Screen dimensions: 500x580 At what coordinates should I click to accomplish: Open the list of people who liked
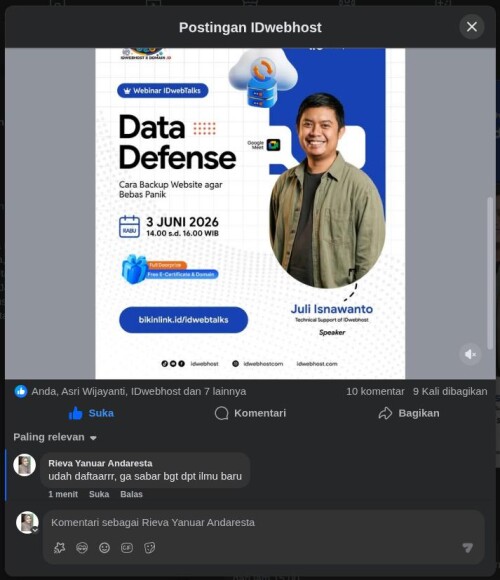(139, 391)
